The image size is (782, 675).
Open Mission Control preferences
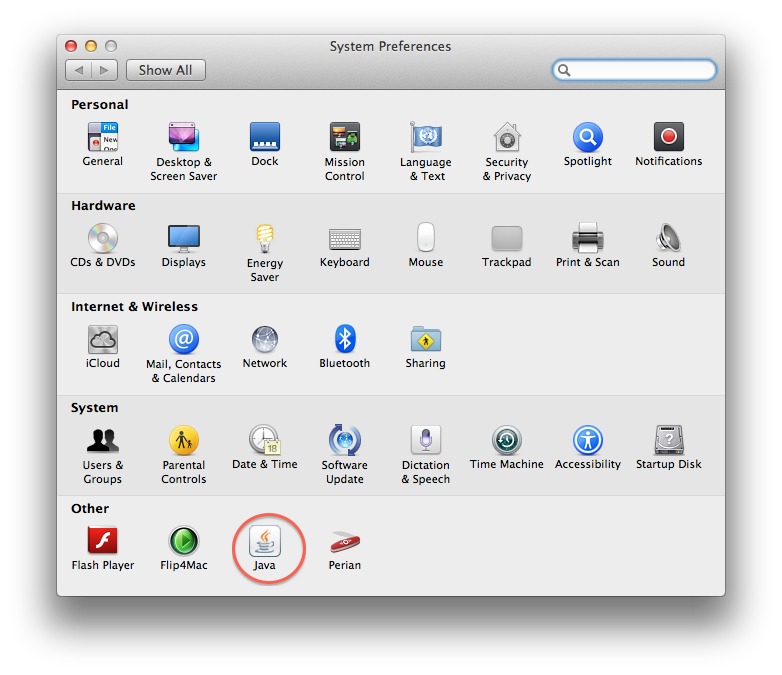point(345,137)
